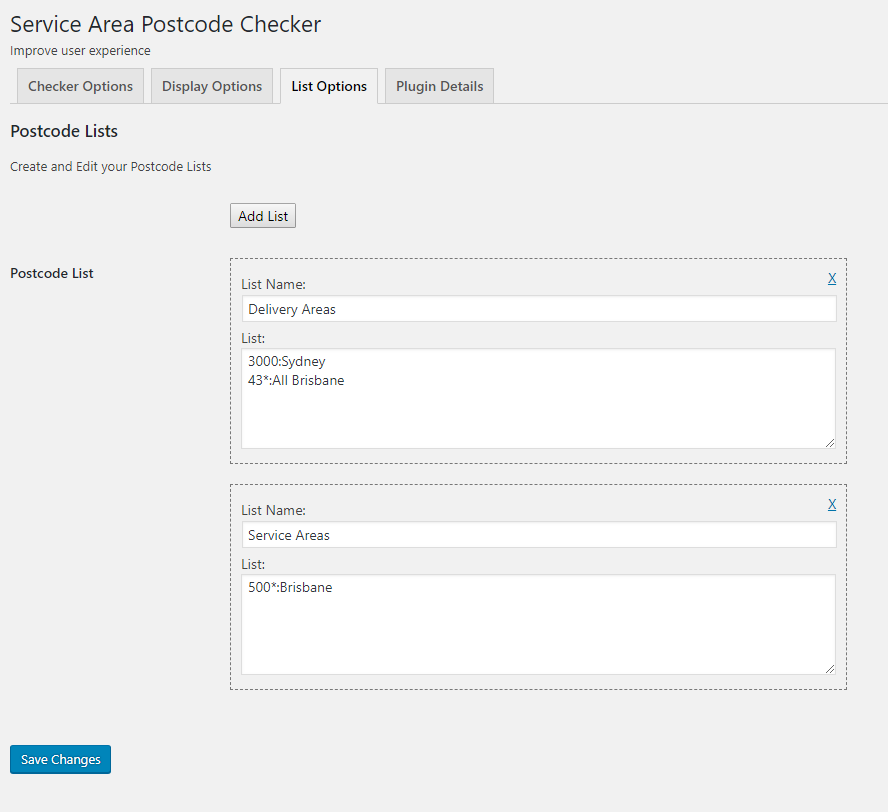Remove the Delivery Areas list with X
This screenshot has width=888, height=812.
[832, 279]
